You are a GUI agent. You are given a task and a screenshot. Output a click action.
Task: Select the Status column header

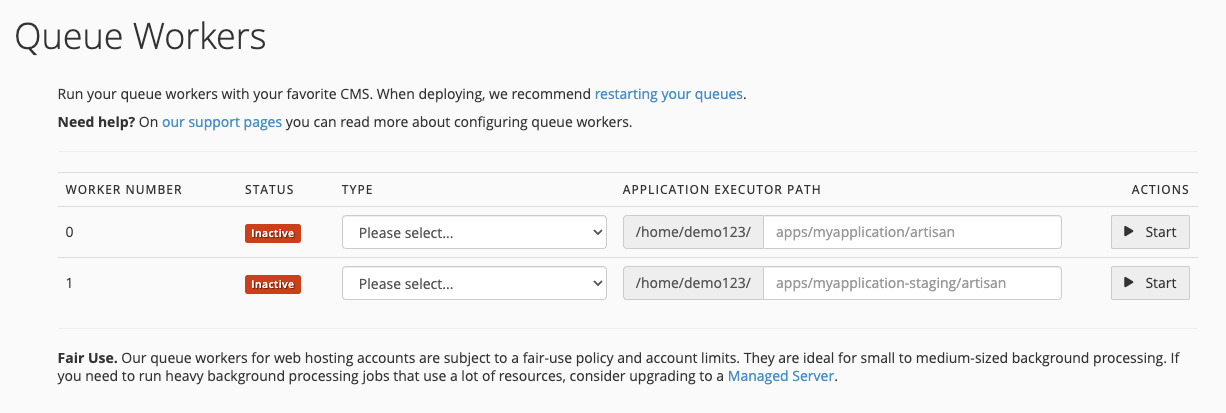click(x=269, y=189)
